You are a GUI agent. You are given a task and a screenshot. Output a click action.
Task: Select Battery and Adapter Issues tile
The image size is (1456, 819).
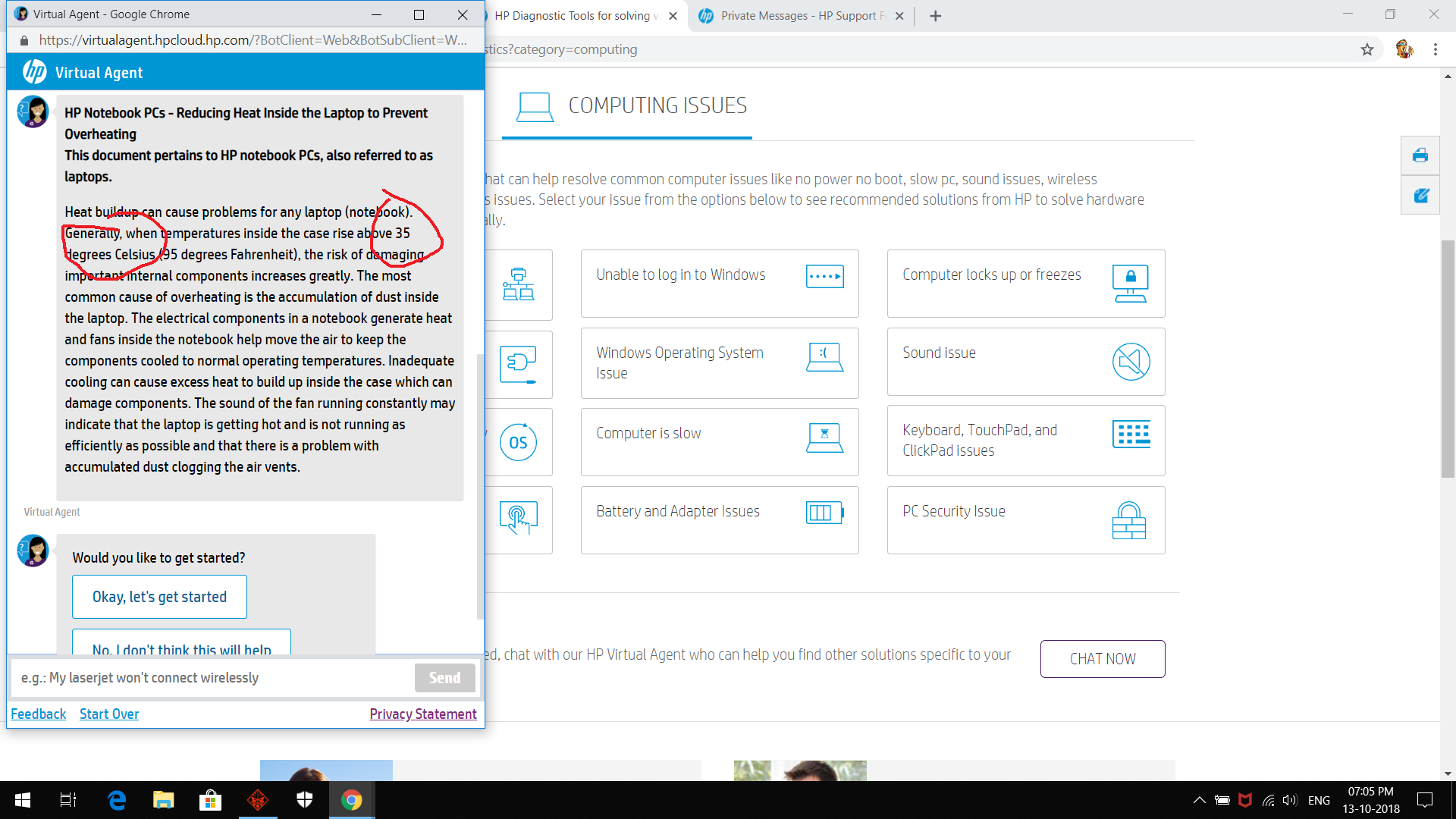[719, 520]
